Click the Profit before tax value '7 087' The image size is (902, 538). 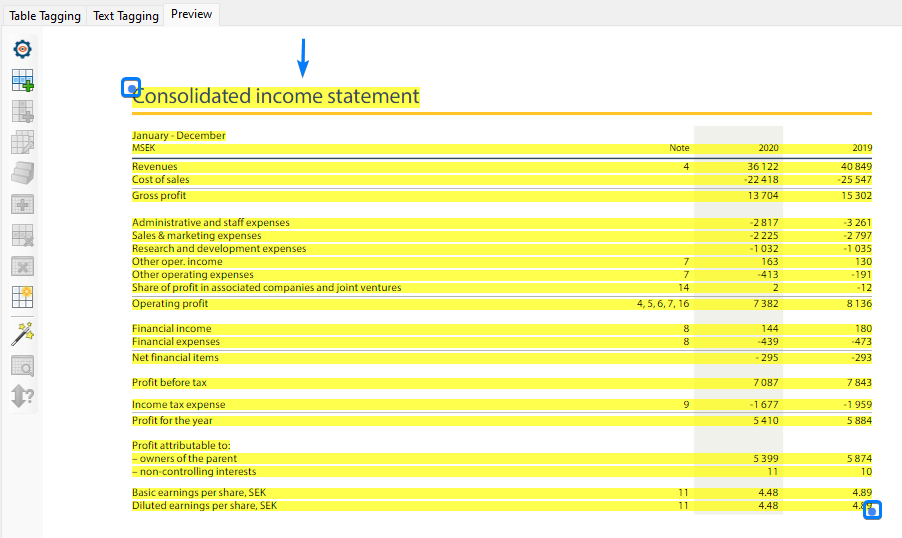(x=766, y=383)
